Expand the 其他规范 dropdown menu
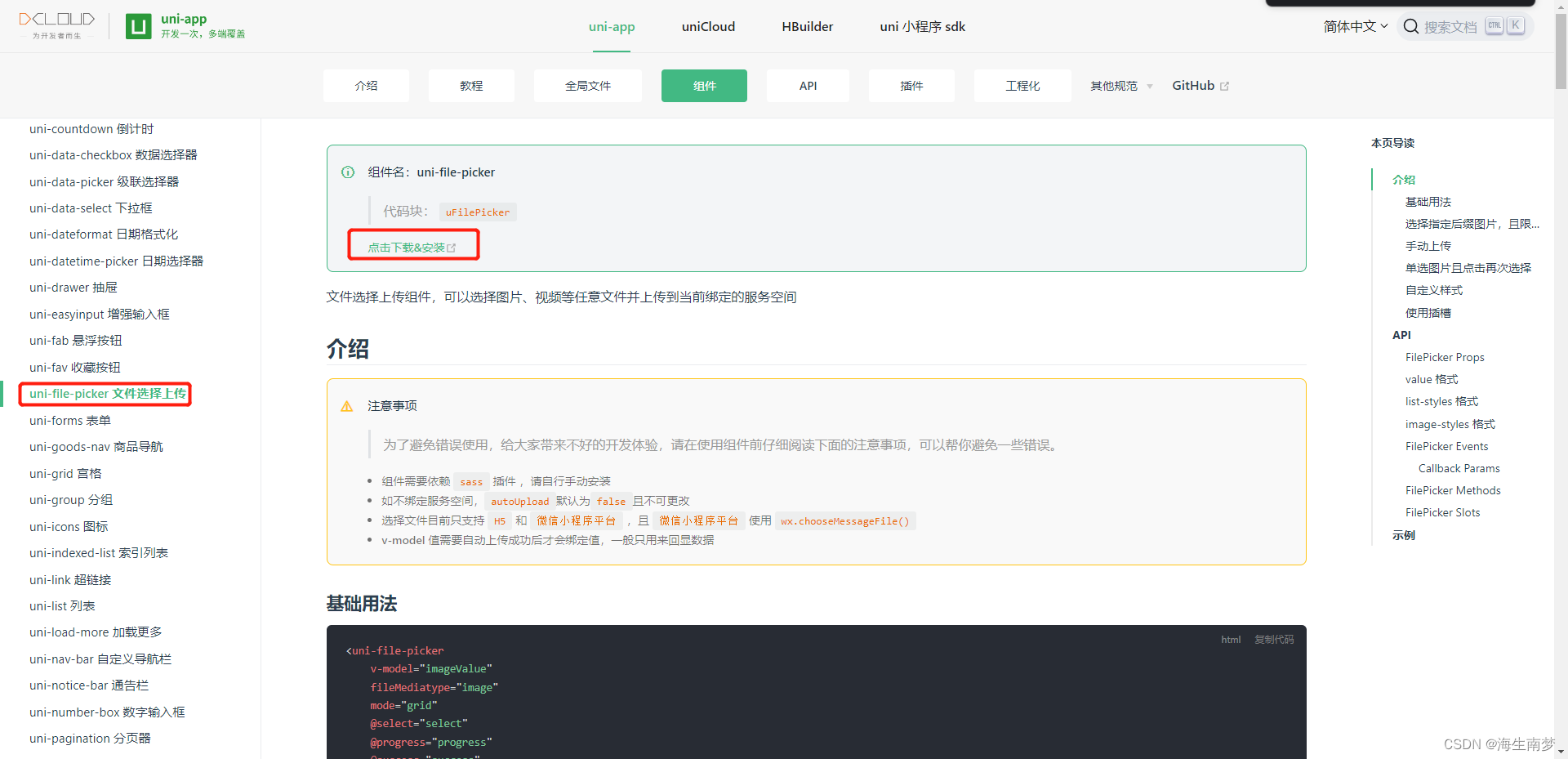 (x=1121, y=86)
